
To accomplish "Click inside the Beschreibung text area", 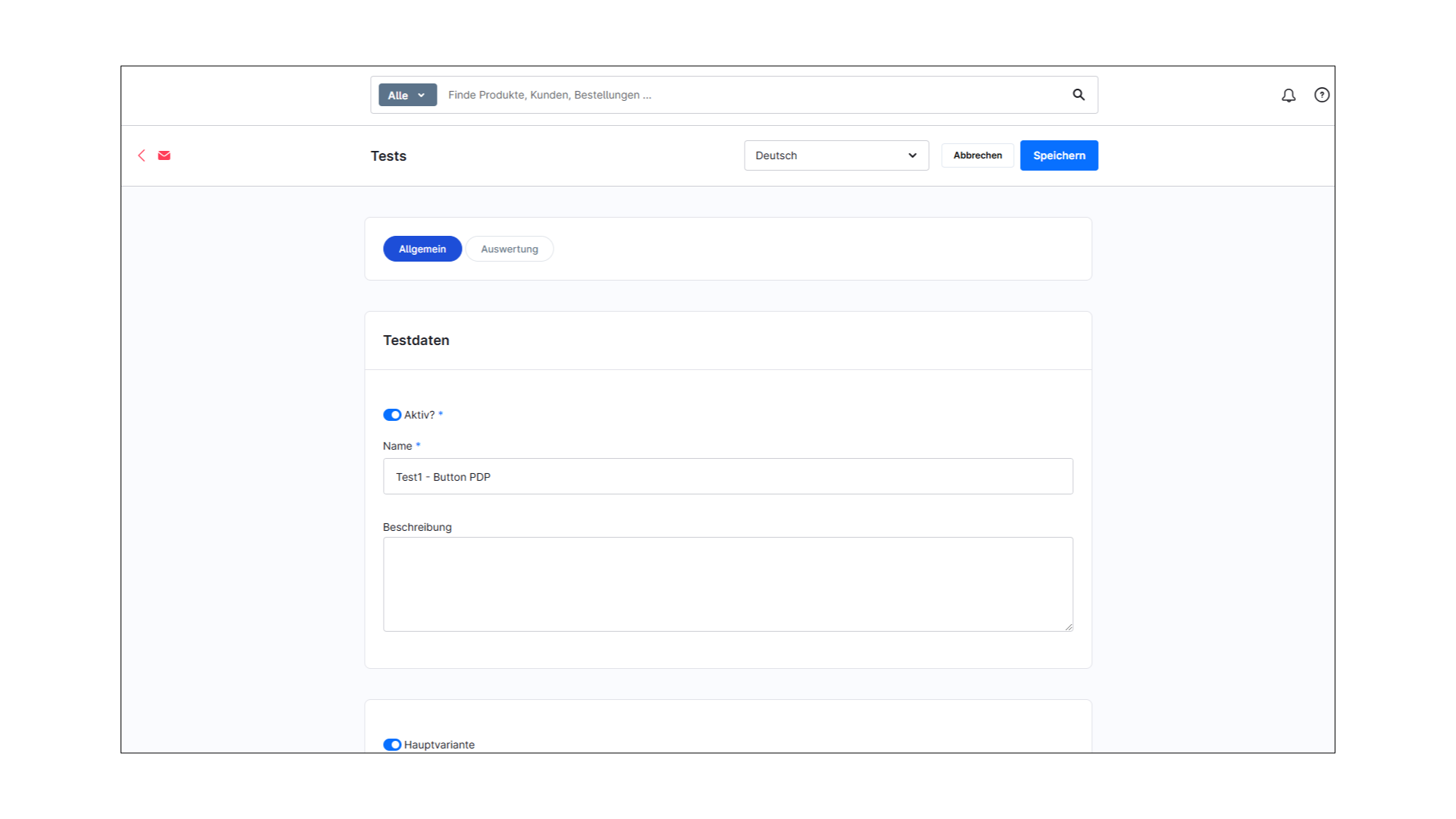I will point(728,584).
